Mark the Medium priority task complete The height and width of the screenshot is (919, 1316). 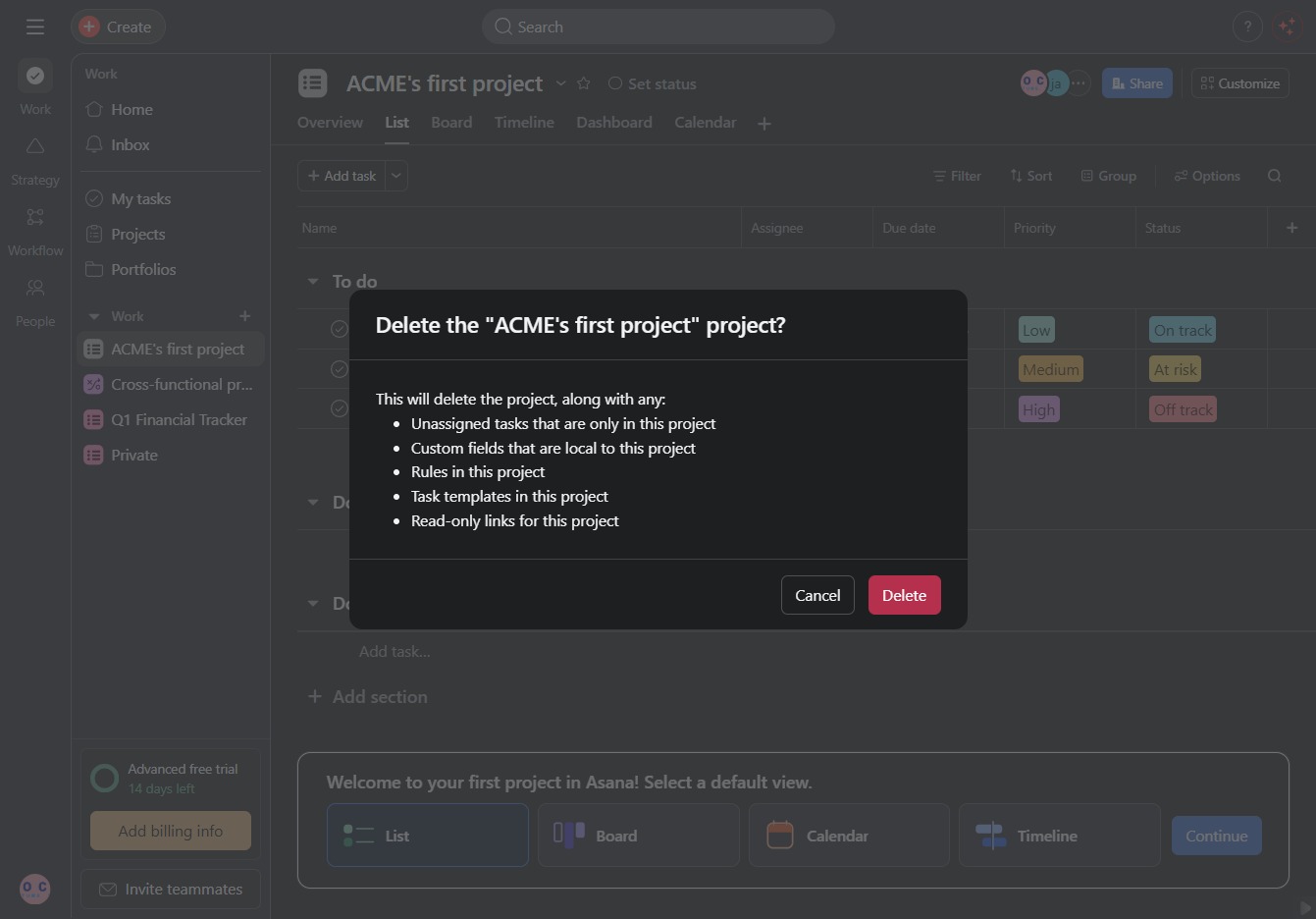click(340, 369)
